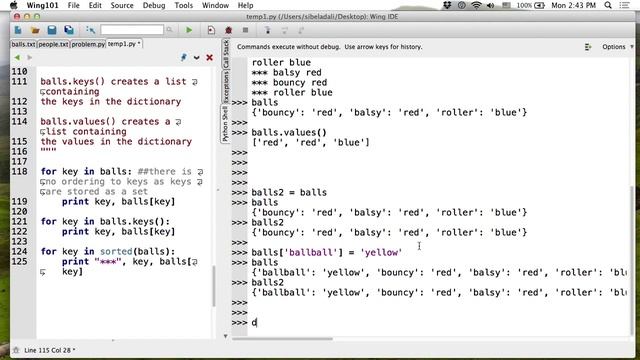
Task: Select the Python Shell vertical tab
Action: point(225,123)
